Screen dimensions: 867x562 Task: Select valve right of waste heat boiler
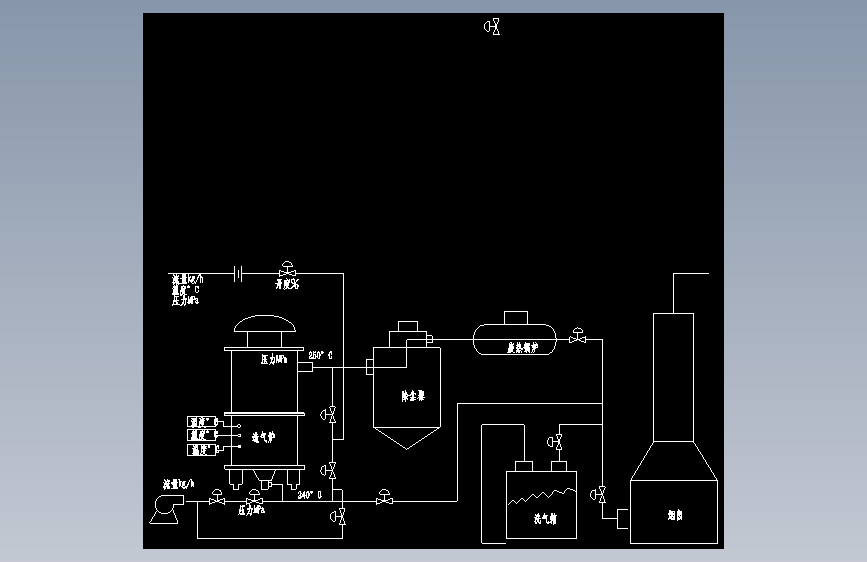578,335
